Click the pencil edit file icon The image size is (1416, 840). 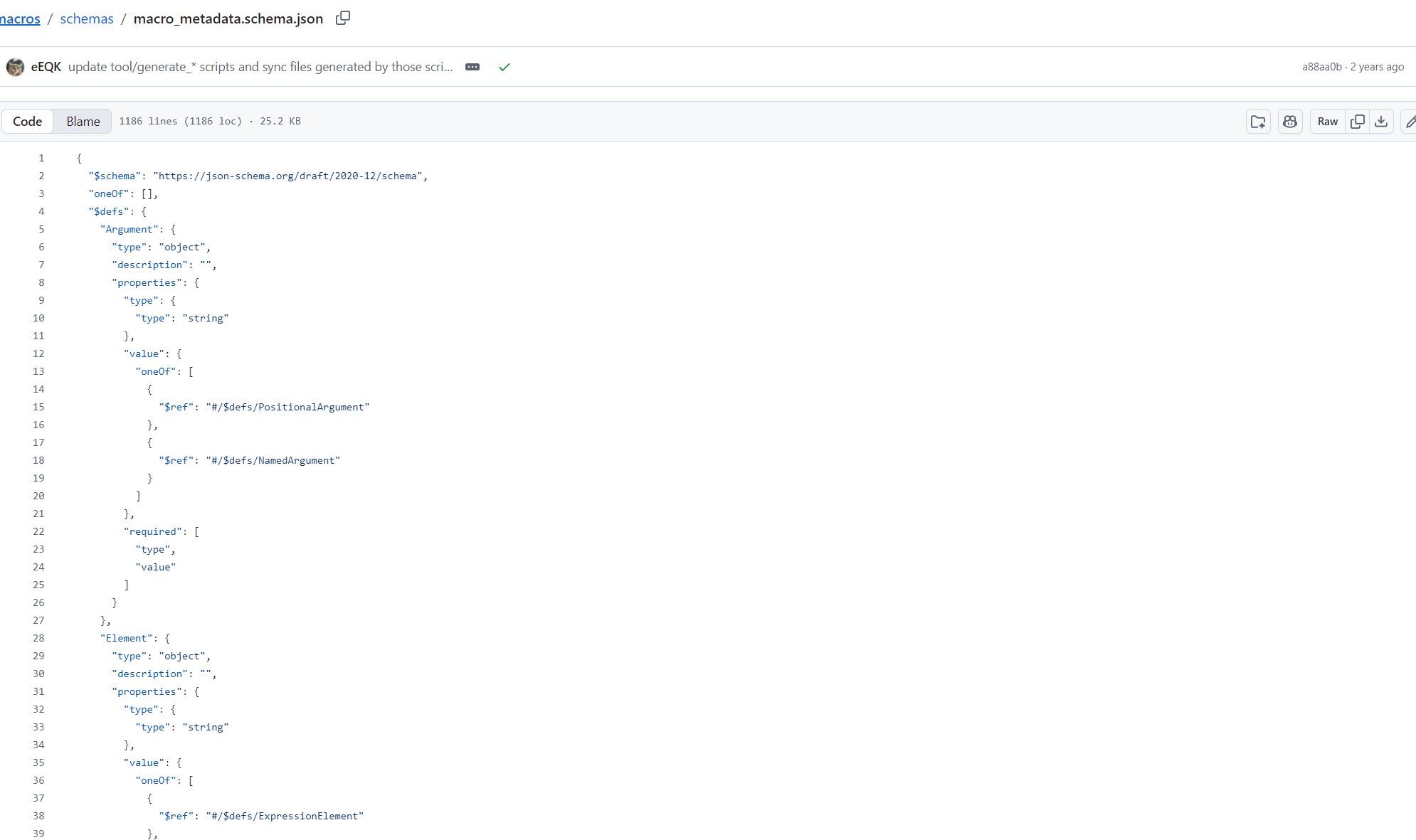[x=1410, y=122]
